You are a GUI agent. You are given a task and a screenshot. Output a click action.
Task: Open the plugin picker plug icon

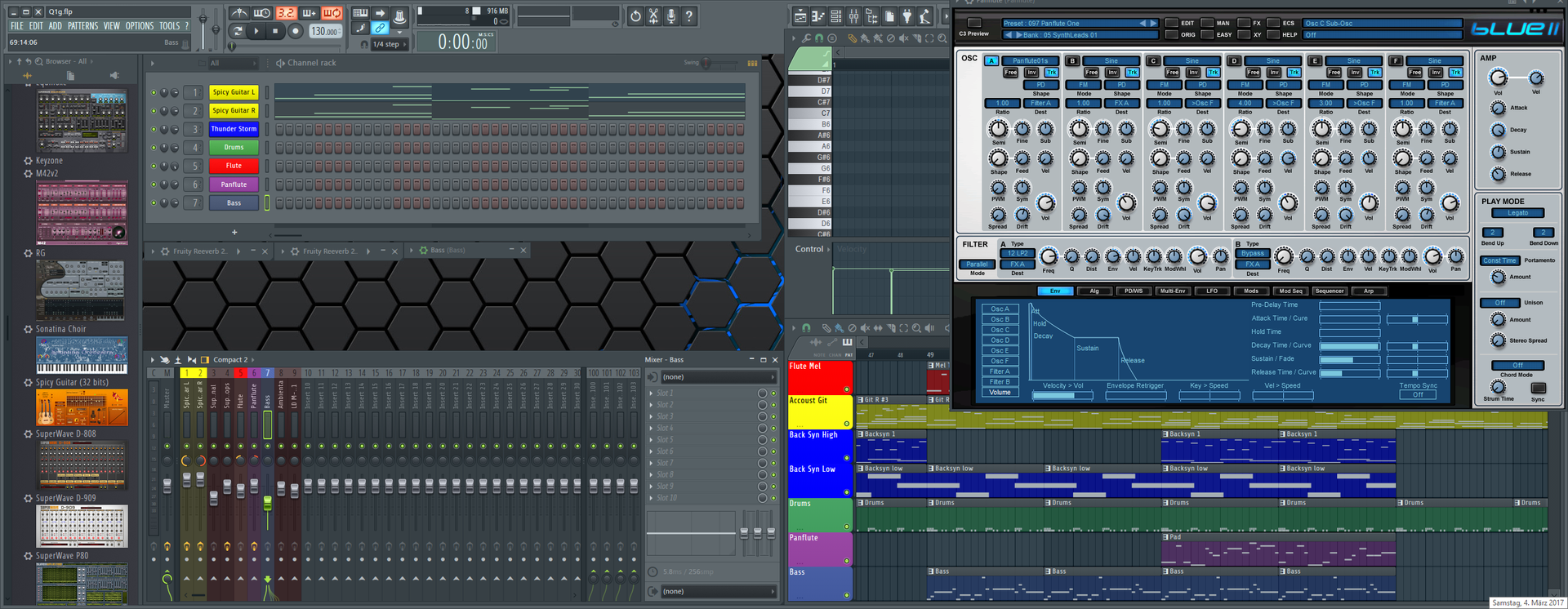point(906,16)
